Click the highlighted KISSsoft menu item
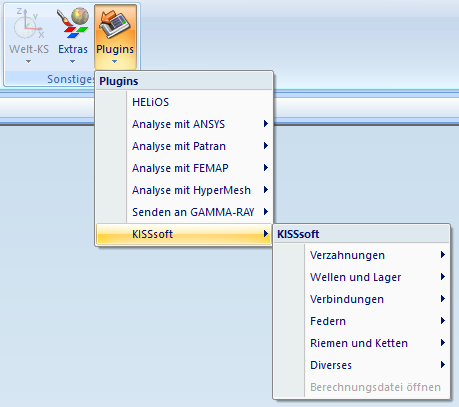The image size is (459, 407). 184,234
